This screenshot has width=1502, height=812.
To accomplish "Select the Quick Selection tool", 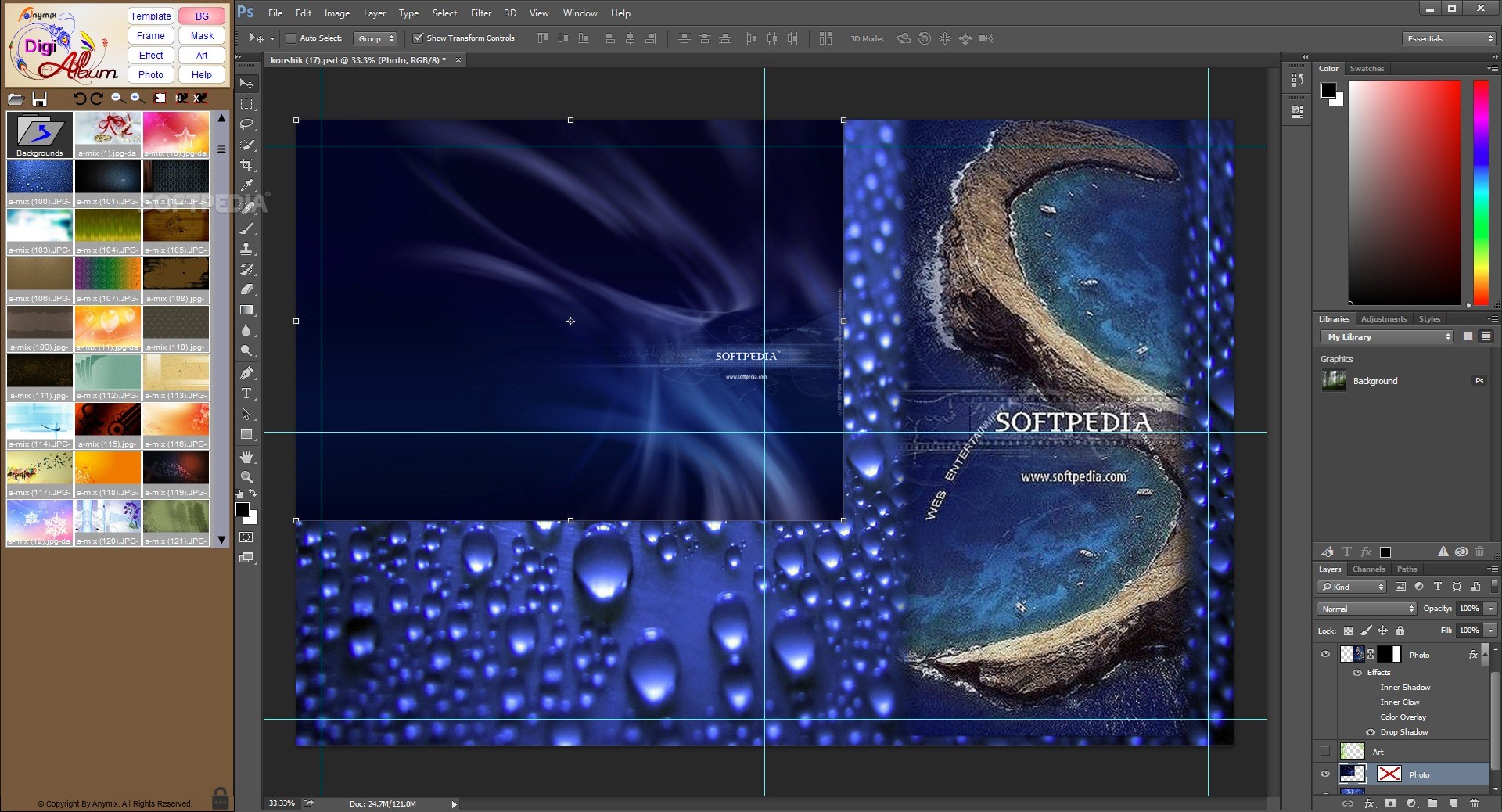I will click(246, 145).
